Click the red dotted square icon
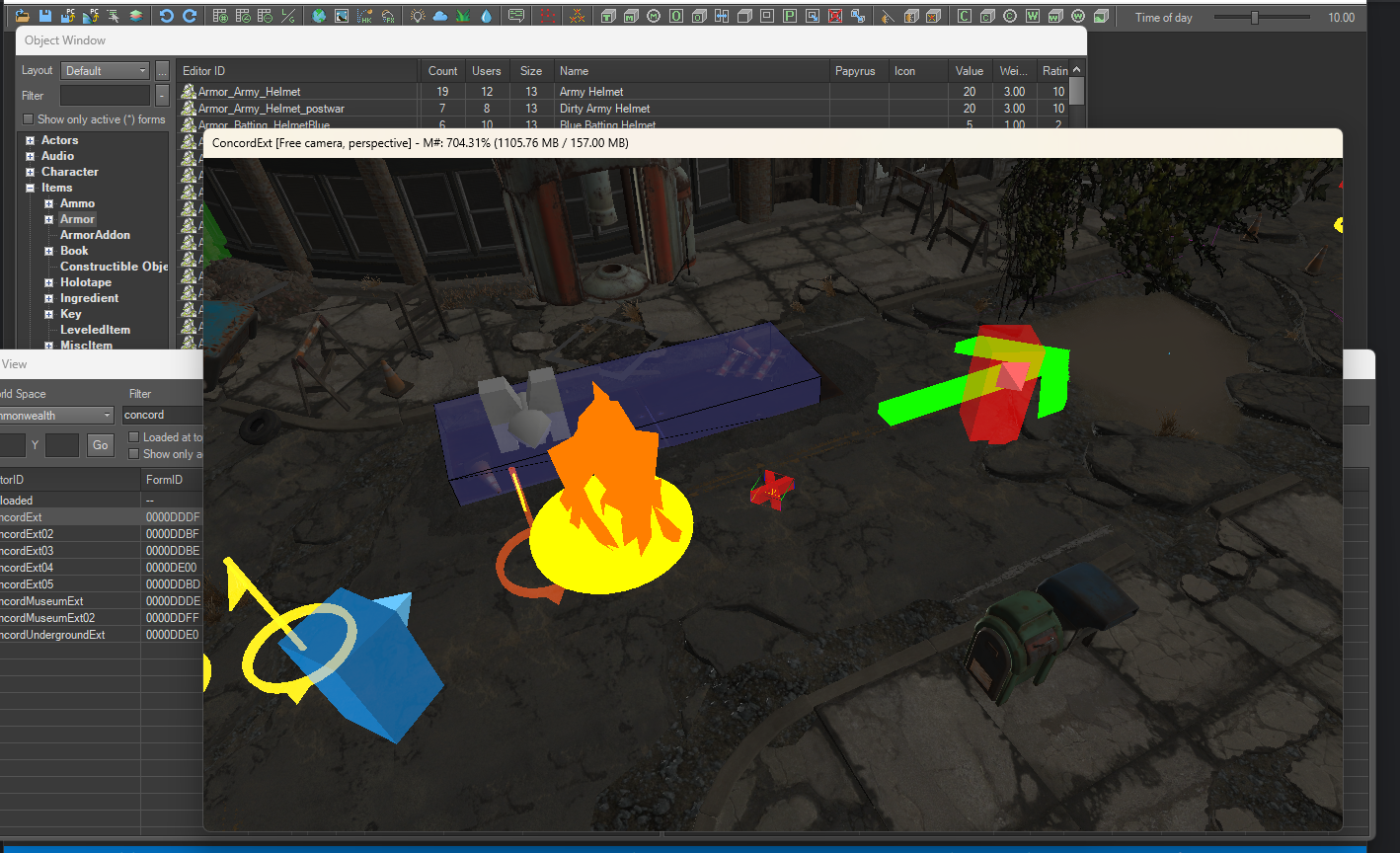This screenshot has width=1400, height=853. click(546, 16)
